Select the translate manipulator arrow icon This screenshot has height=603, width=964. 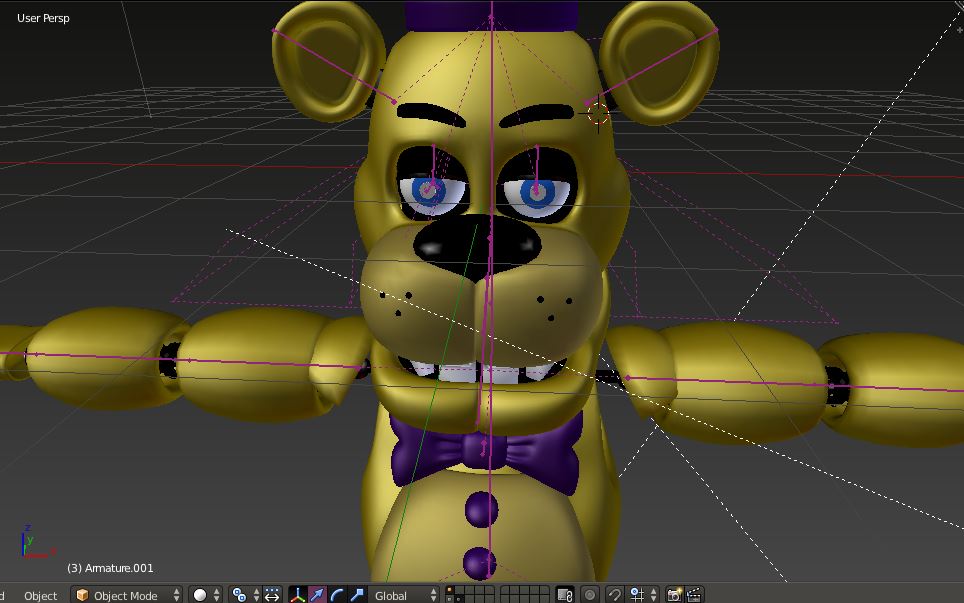click(317, 595)
